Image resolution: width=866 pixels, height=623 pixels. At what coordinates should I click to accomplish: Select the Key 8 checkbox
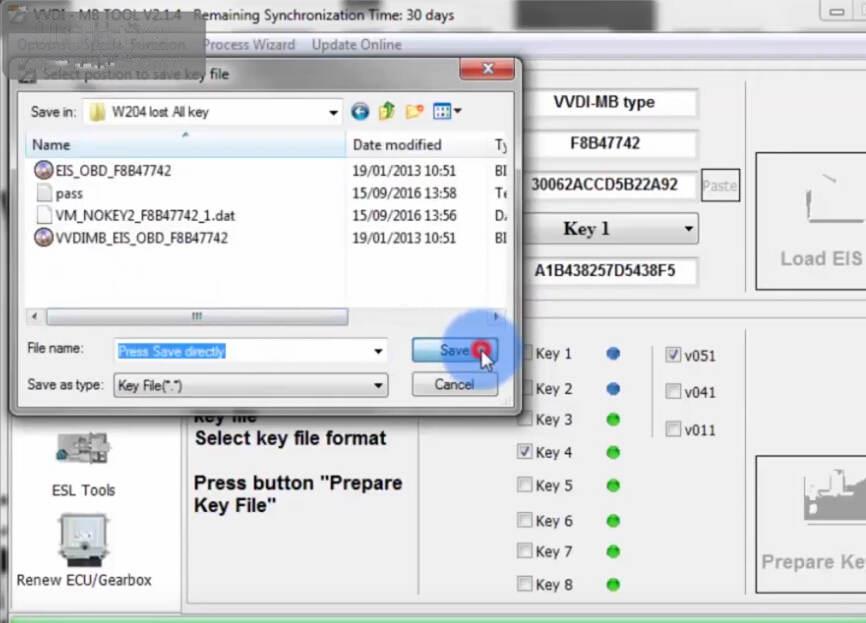(525, 584)
